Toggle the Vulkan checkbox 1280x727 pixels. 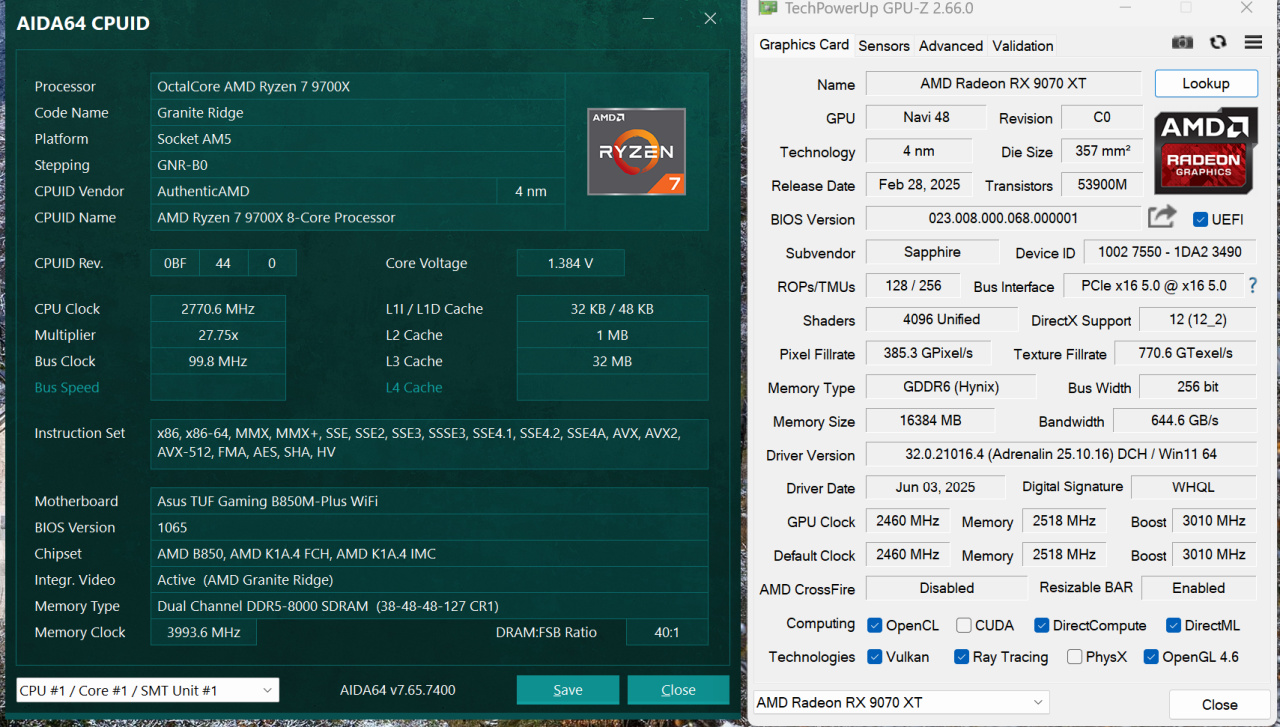[875, 657]
